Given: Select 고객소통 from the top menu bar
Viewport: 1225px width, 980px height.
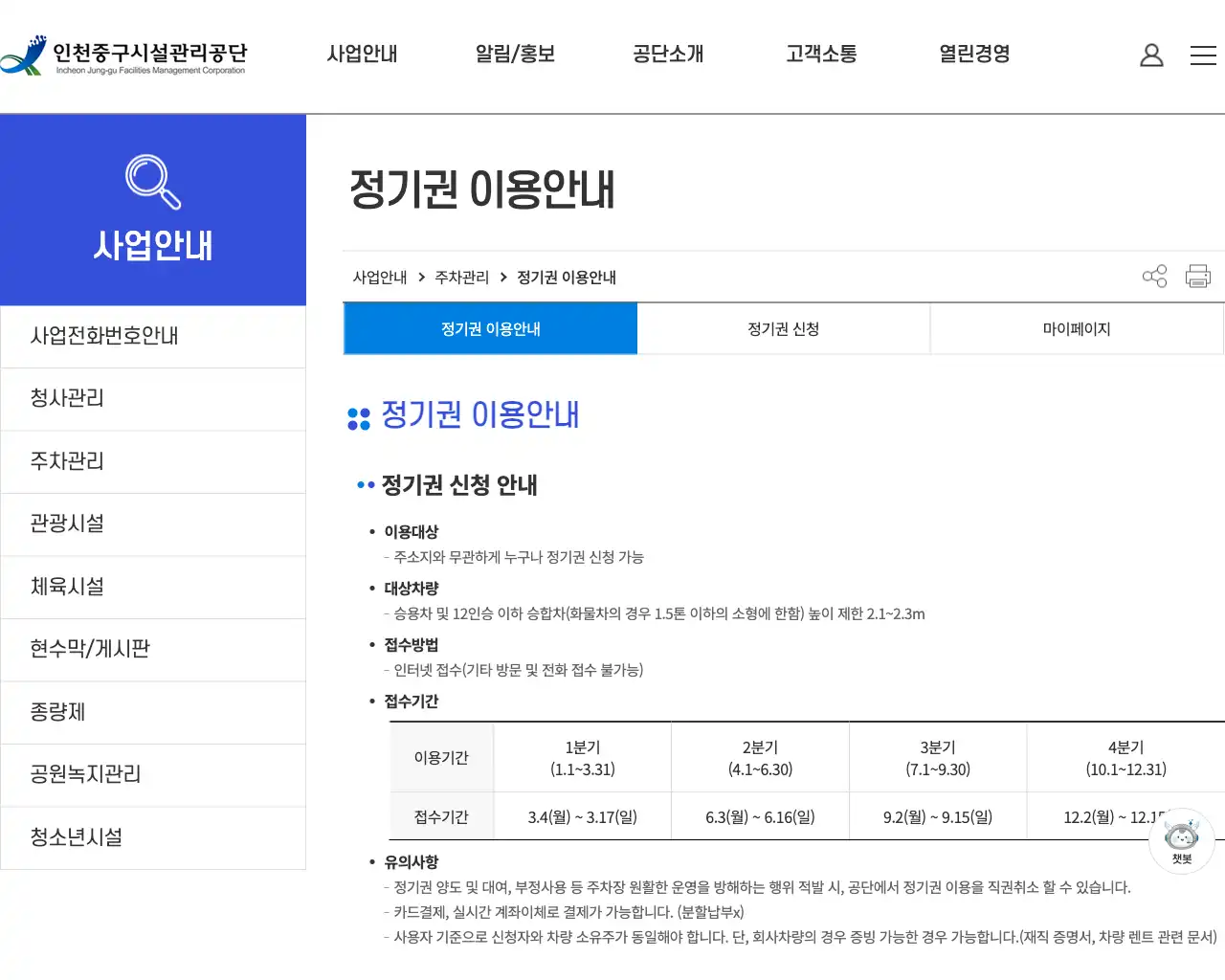Looking at the screenshot, I should 820,55.
